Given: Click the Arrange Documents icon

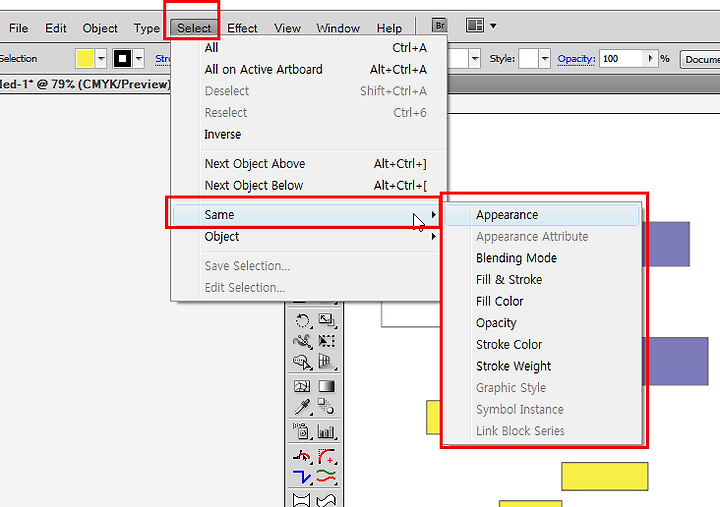Looking at the screenshot, I should (474, 25).
